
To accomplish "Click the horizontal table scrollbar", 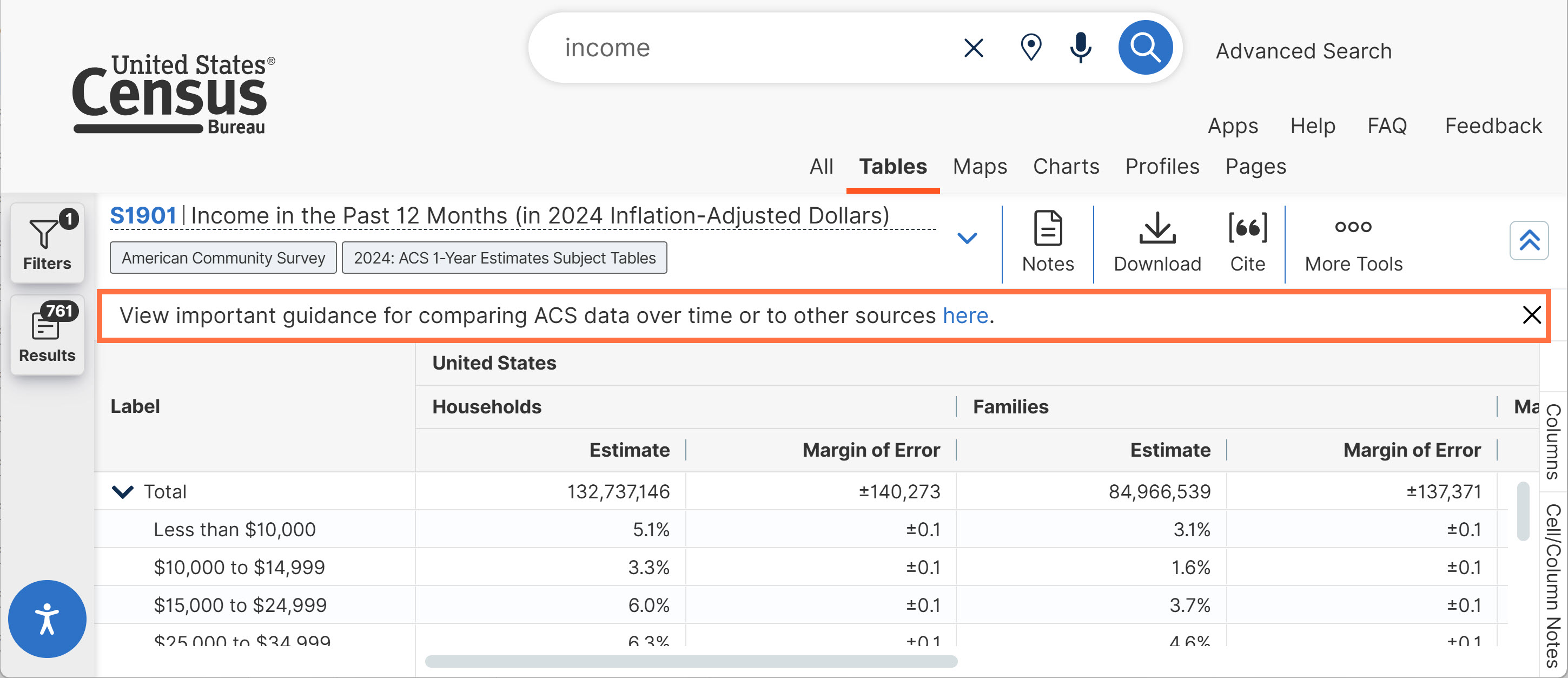I will tap(691, 662).
